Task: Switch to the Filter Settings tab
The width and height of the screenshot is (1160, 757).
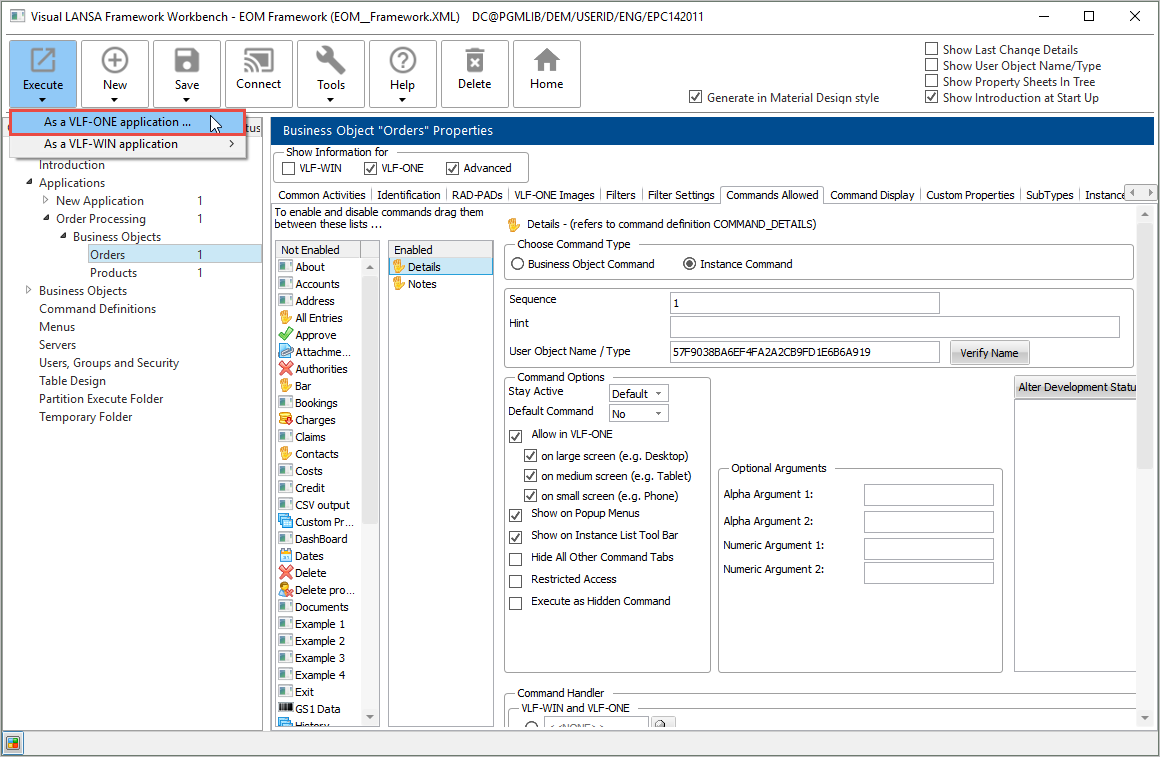Action: [680, 195]
